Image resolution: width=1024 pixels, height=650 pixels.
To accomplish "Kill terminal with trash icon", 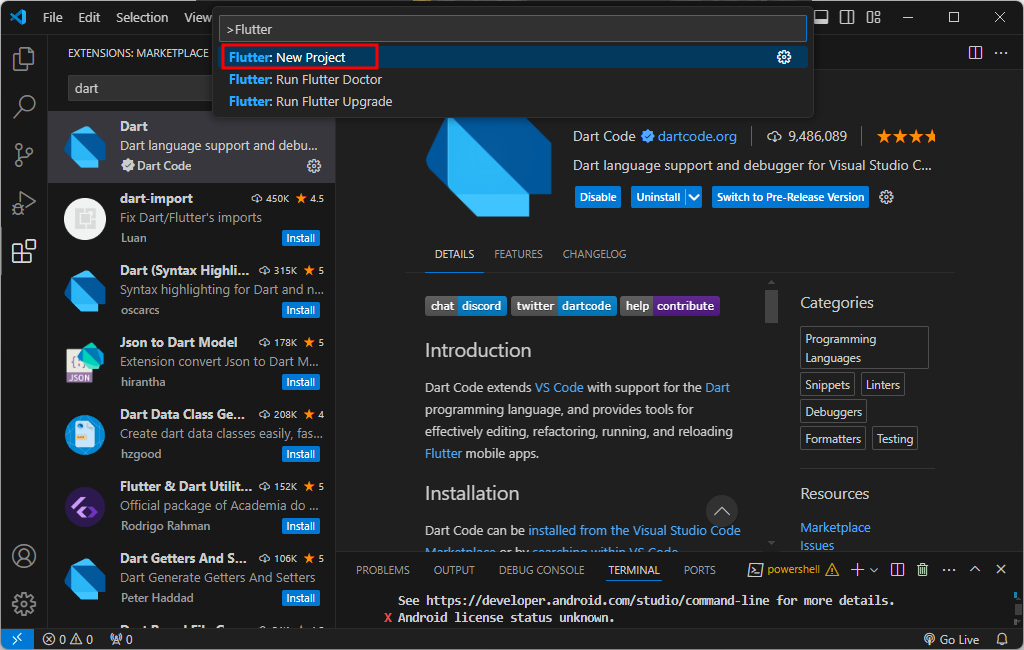I will click(923, 570).
